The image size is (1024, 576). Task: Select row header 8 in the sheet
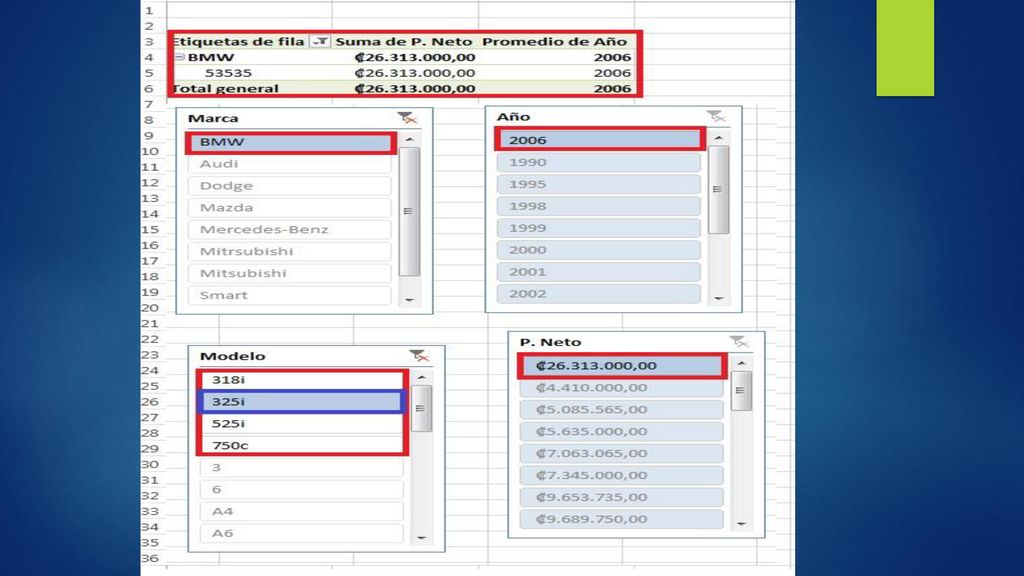[x=149, y=120]
